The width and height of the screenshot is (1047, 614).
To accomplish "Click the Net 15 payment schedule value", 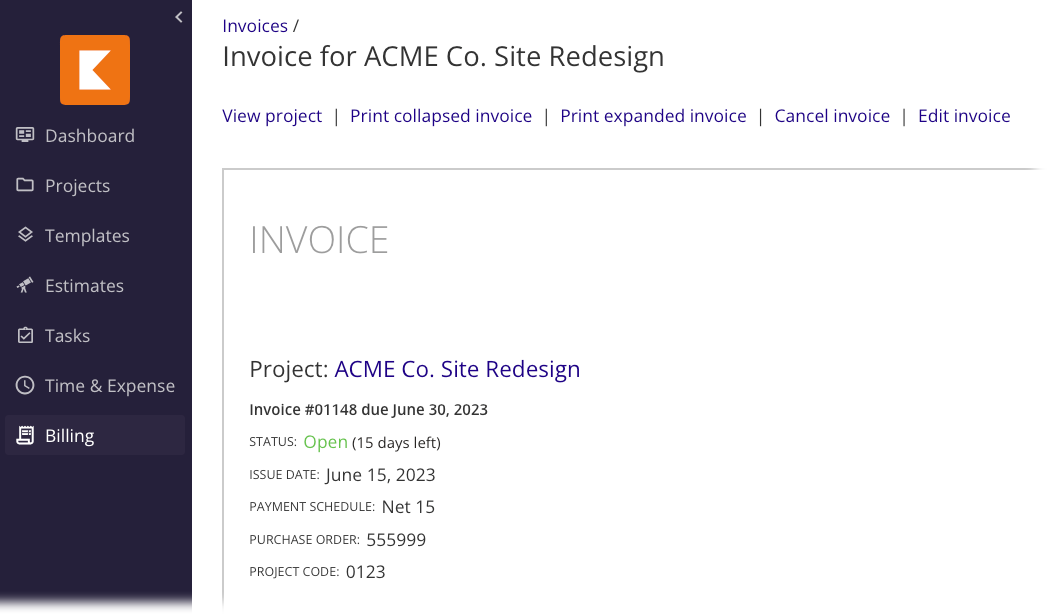I will pos(408,507).
